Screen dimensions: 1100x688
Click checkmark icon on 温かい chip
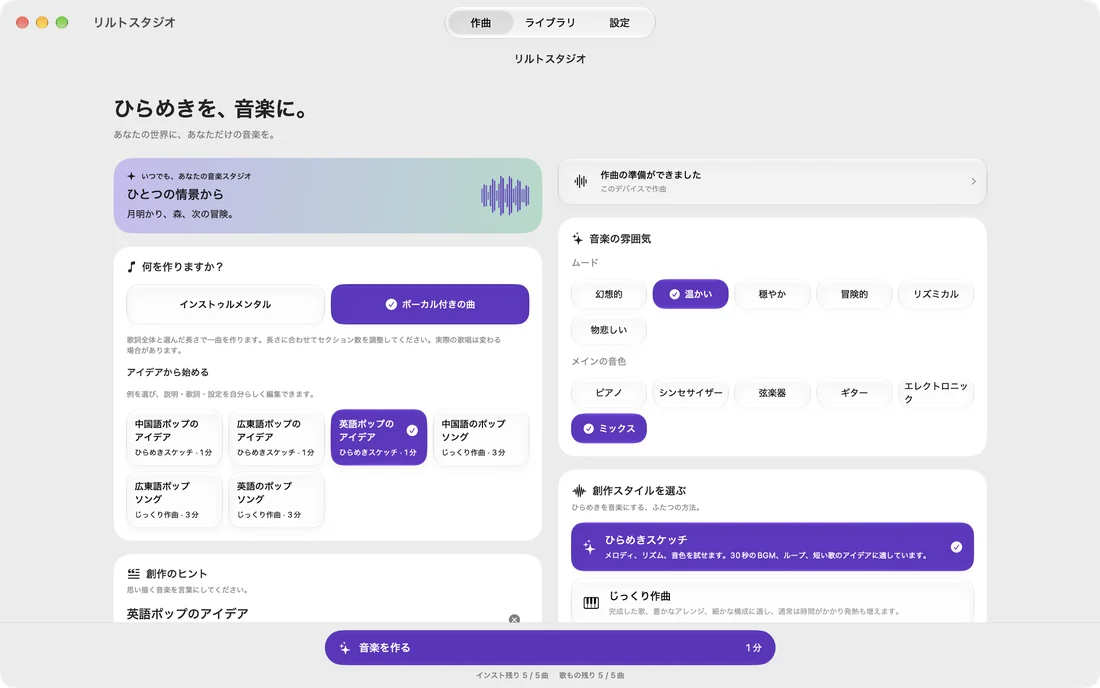tap(674, 295)
